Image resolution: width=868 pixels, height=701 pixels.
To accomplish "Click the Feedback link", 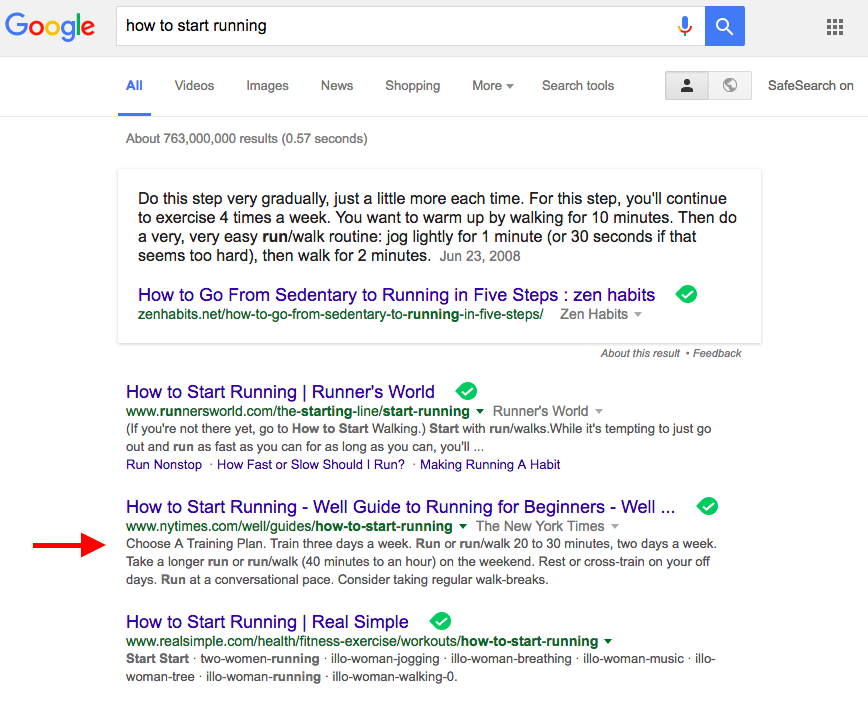I will coord(717,353).
